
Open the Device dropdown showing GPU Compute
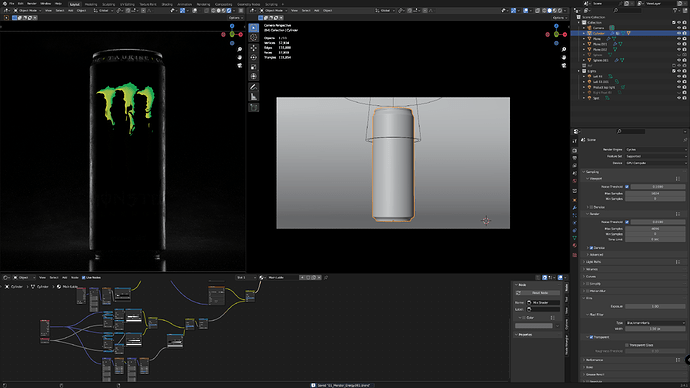click(656, 163)
